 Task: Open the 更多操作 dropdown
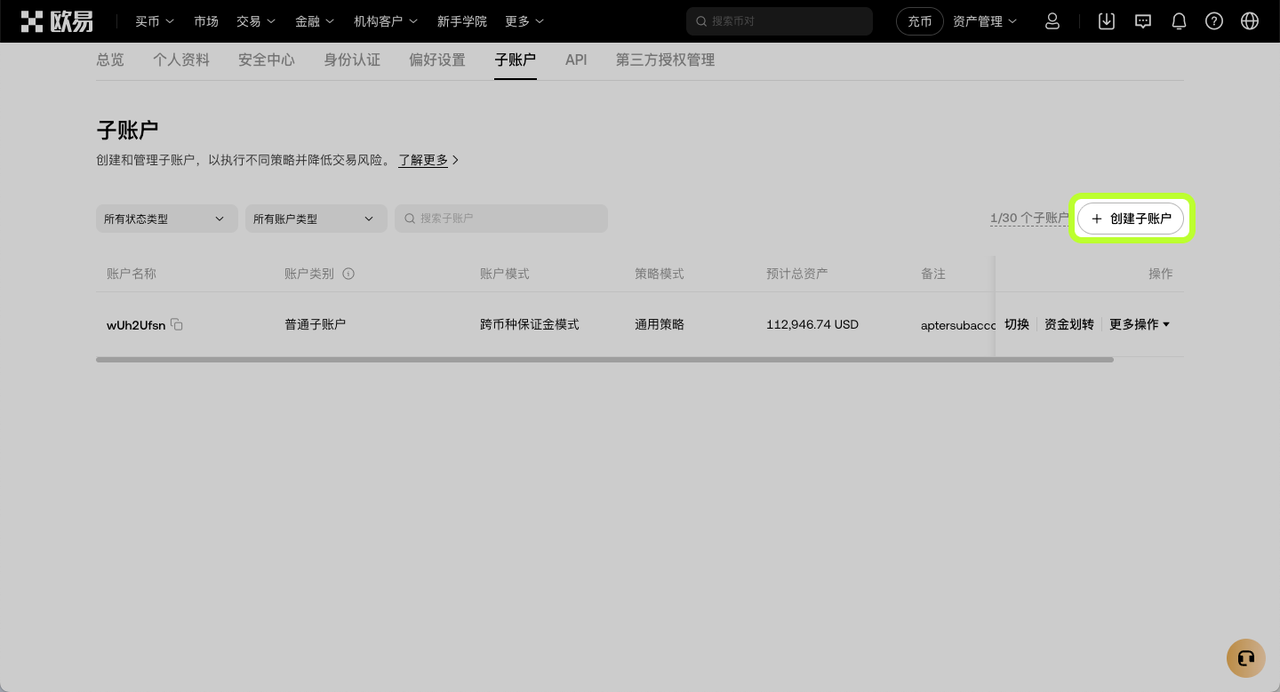pyautogui.click(x=1139, y=324)
